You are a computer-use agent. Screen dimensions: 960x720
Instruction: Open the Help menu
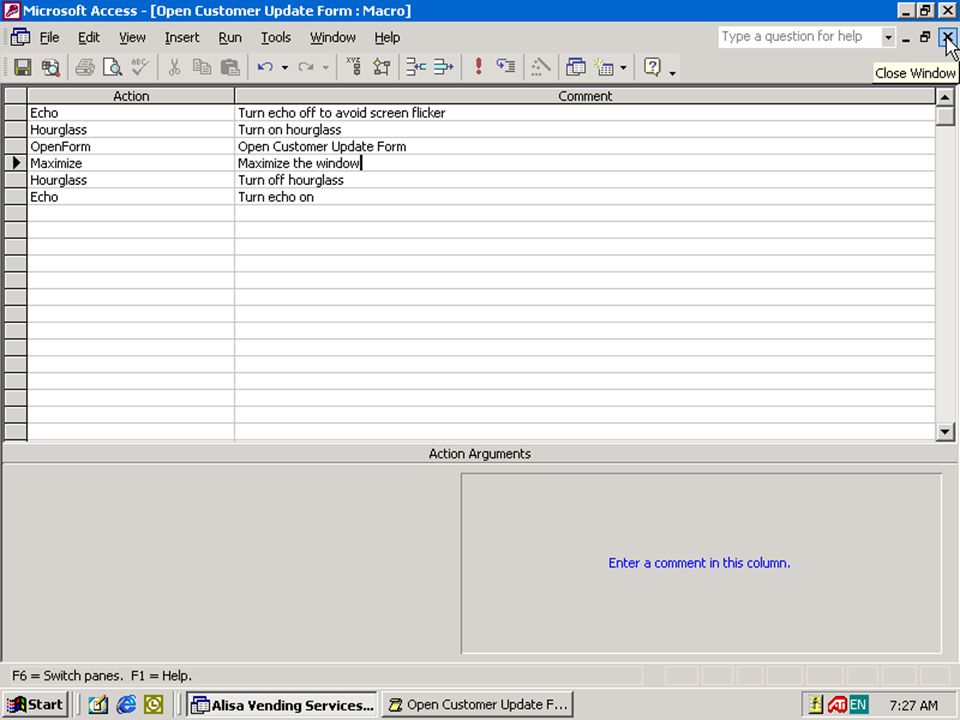(387, 37)
